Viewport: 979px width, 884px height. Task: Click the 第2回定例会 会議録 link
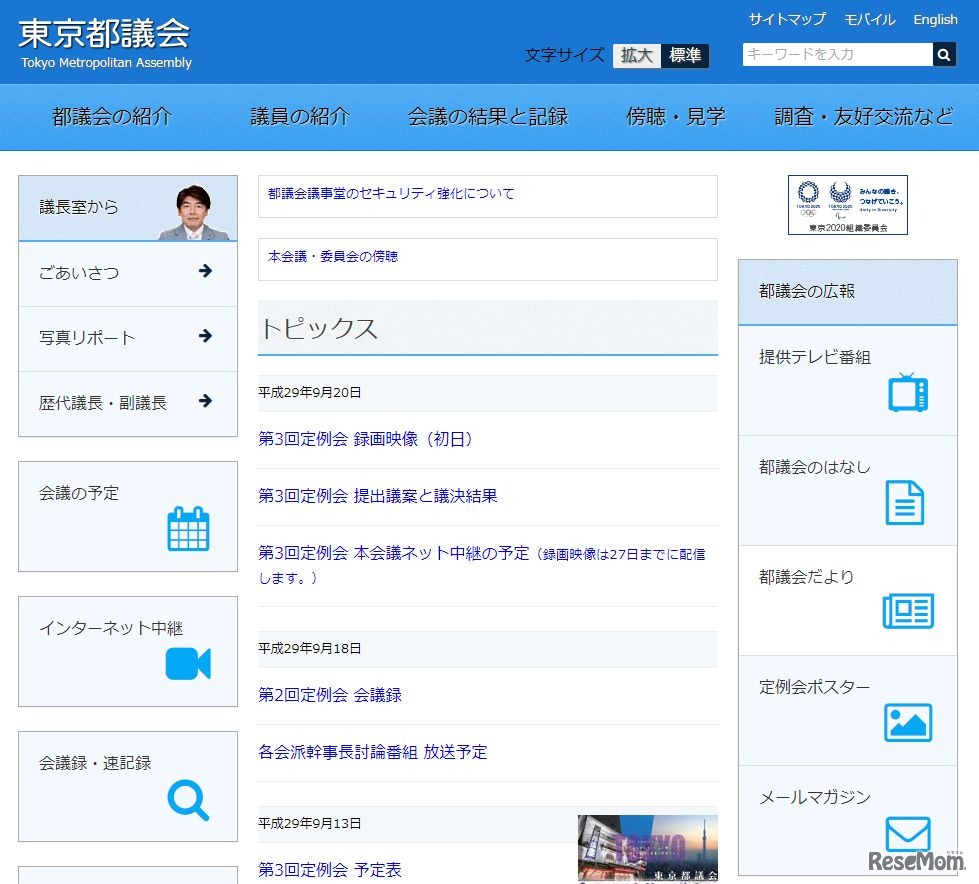pyautogui.click(x=329, y=694)
